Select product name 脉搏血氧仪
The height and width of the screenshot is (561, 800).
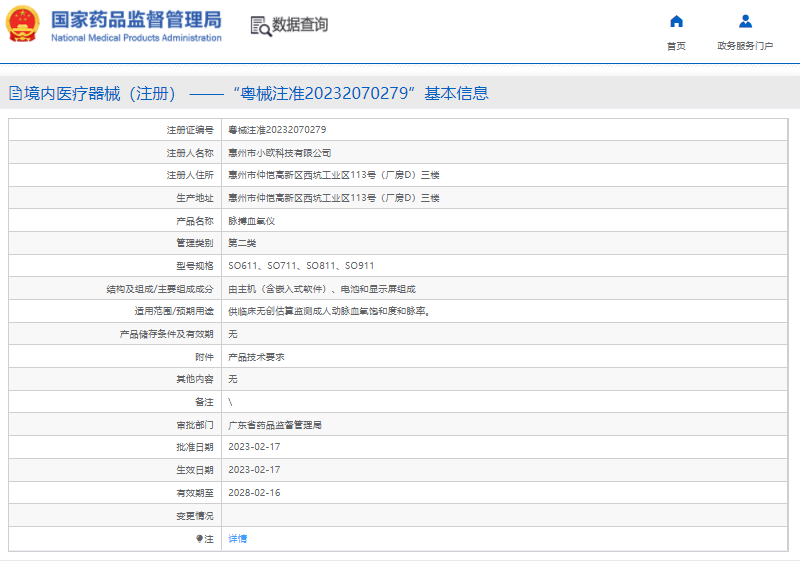252,221
